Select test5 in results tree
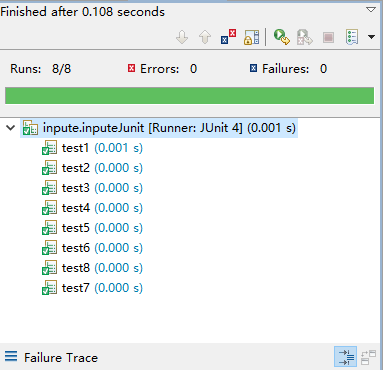Viewport: 383px width, 370px height. 92,228
